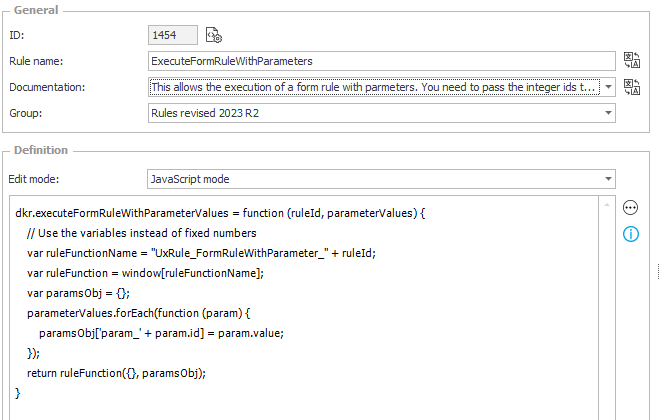Open the Edit mode dropdown
Screen dimensions: 664x420
(x=609, y=179)
